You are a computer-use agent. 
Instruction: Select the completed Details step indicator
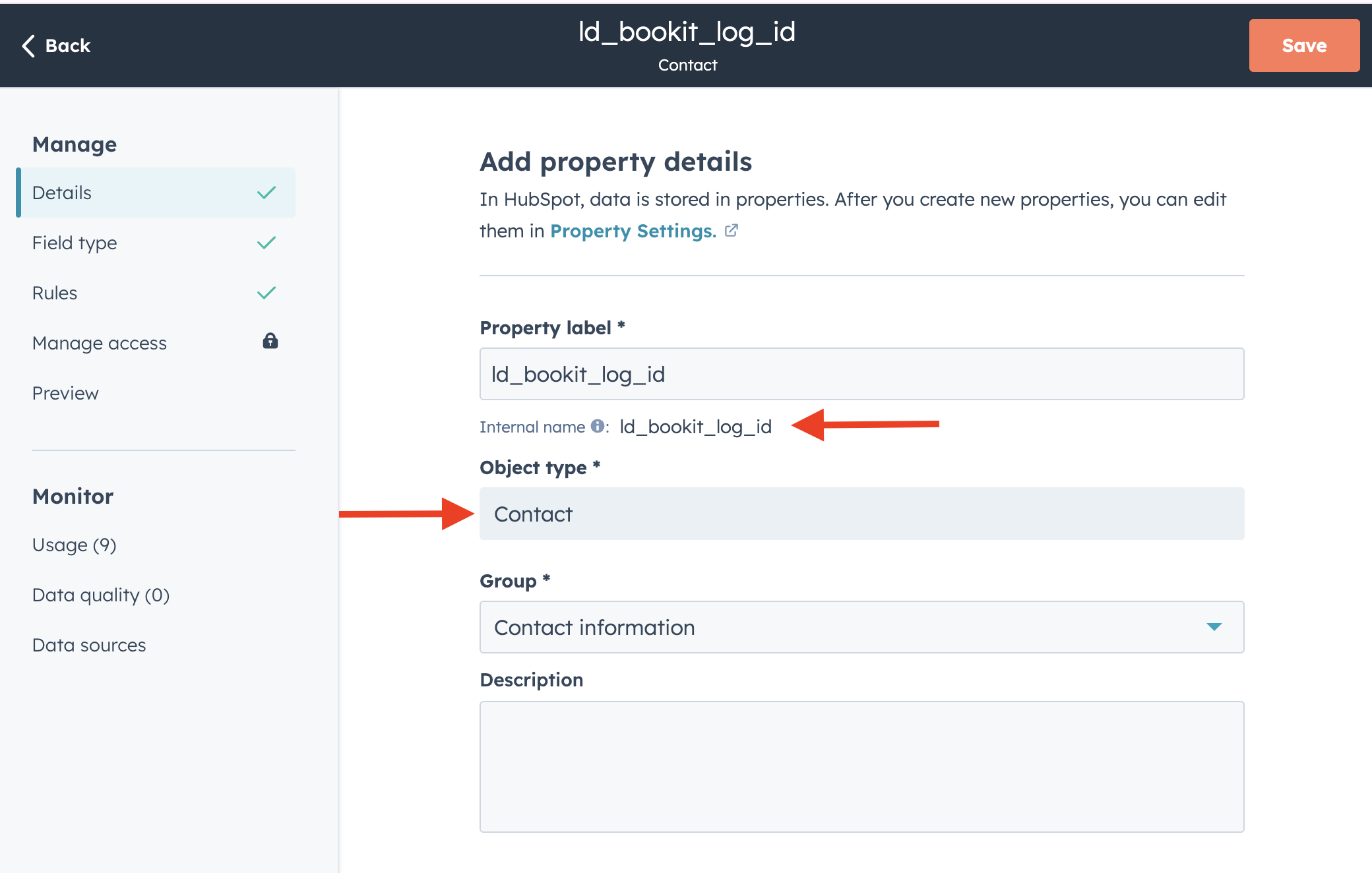266,192
